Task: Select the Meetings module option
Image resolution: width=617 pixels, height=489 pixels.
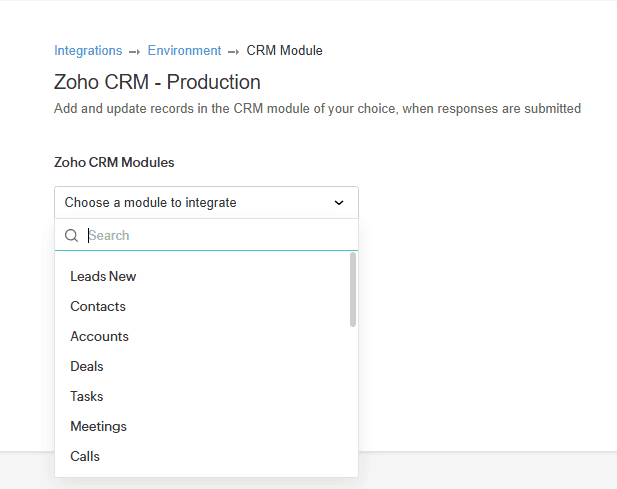Action: pos(98,426)
